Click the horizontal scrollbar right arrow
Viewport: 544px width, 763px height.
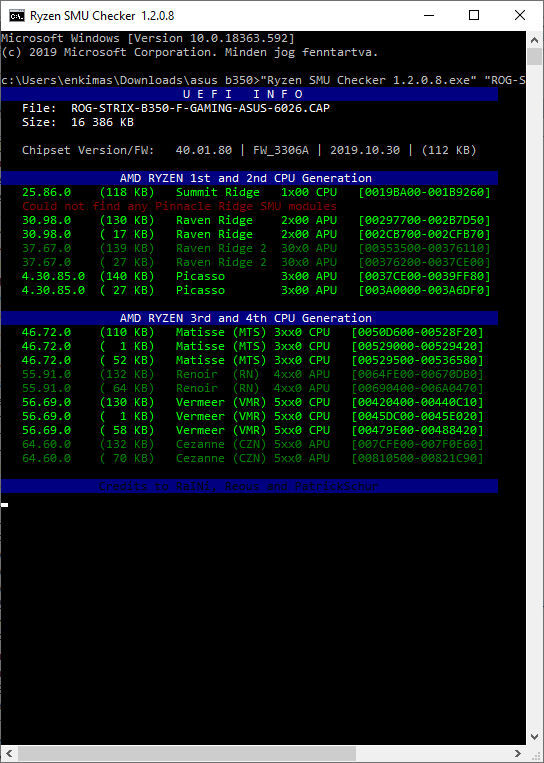coord(519,753)
